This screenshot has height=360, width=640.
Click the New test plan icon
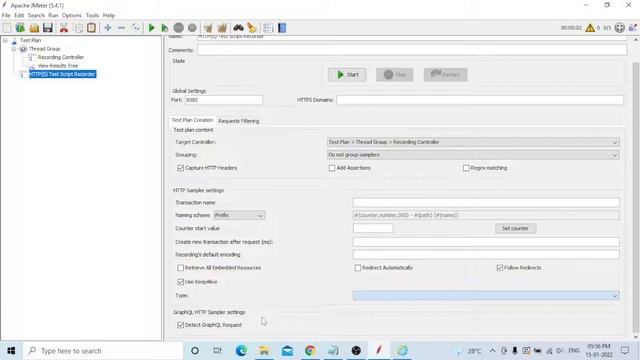7,28
